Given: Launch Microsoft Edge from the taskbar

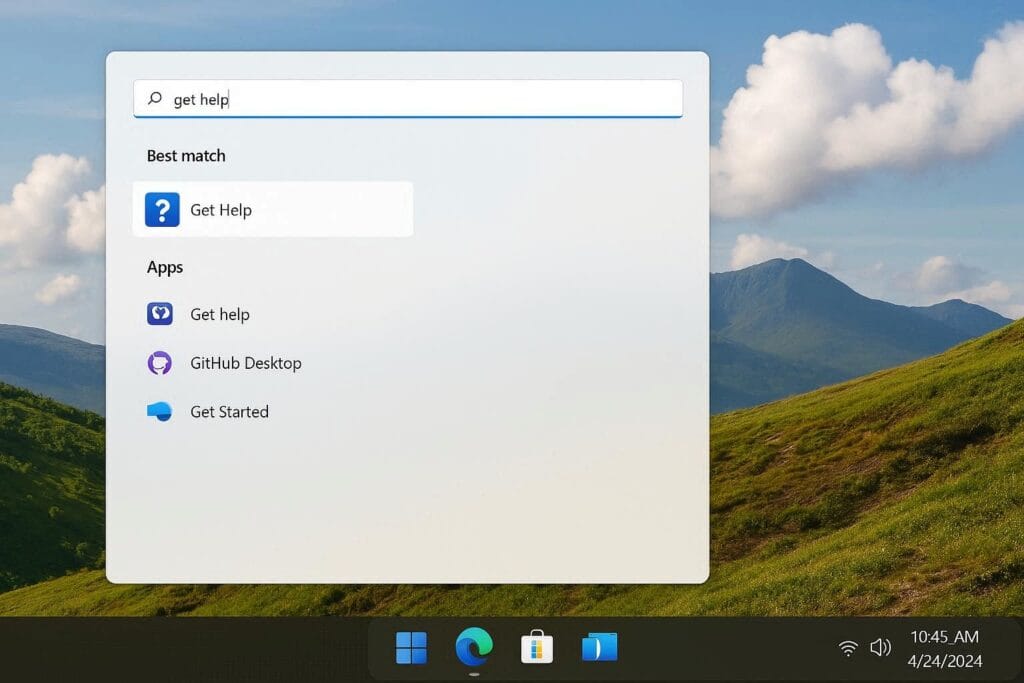Looking at the screenshot, I should [474, 648].
